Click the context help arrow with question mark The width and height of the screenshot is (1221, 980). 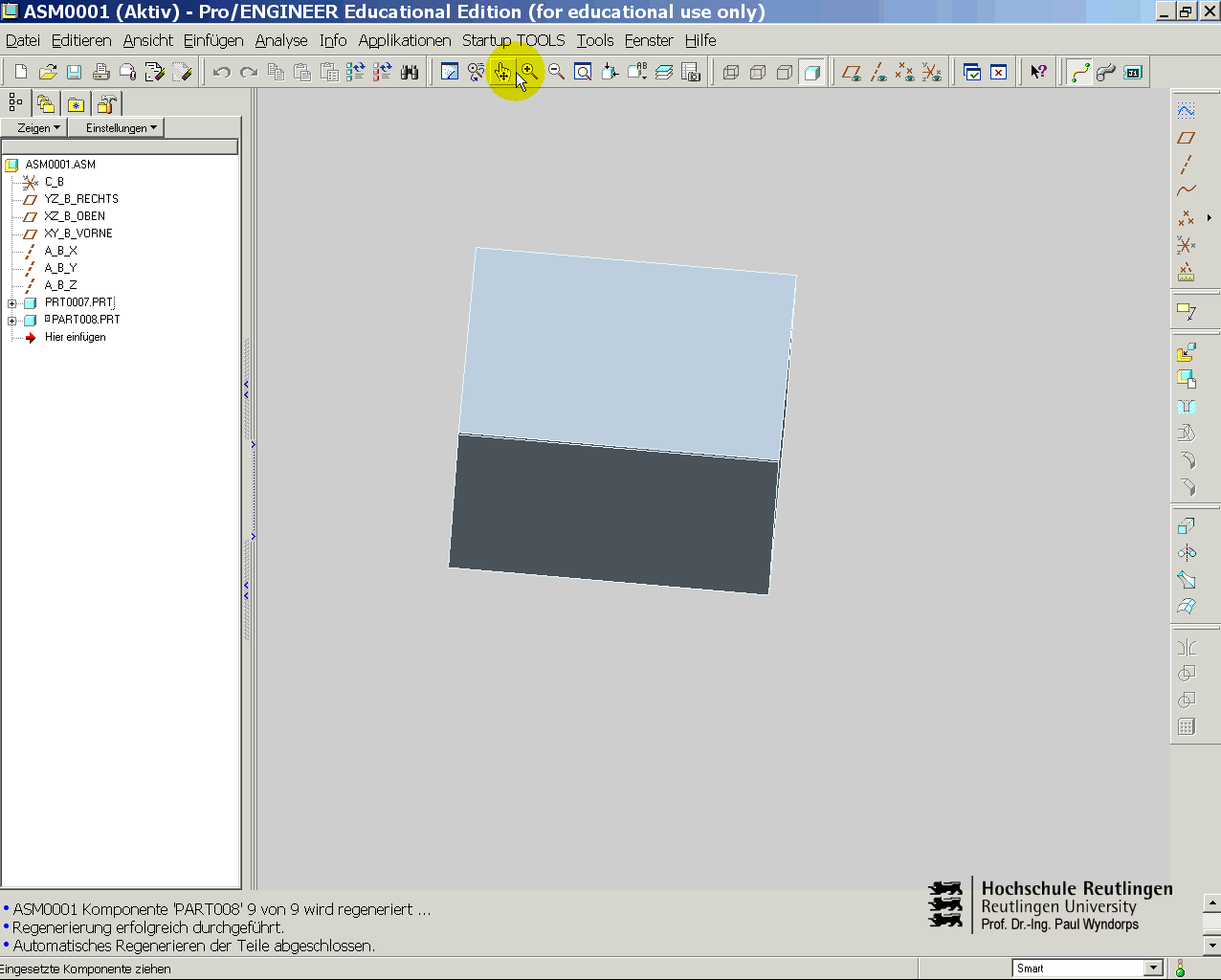click(1038, 72)
